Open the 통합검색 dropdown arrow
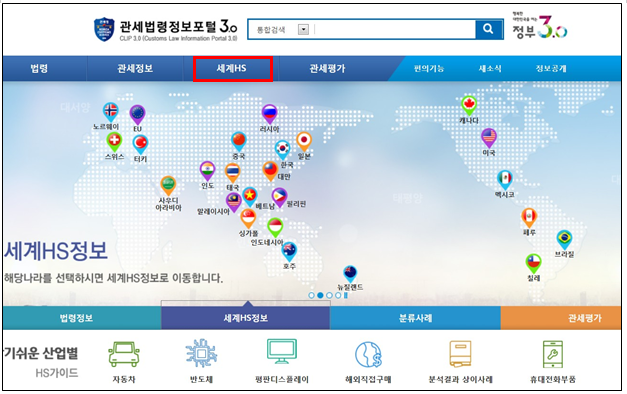Screen dimensions: 627x394 pyautogui.click(x=303, y=30)
